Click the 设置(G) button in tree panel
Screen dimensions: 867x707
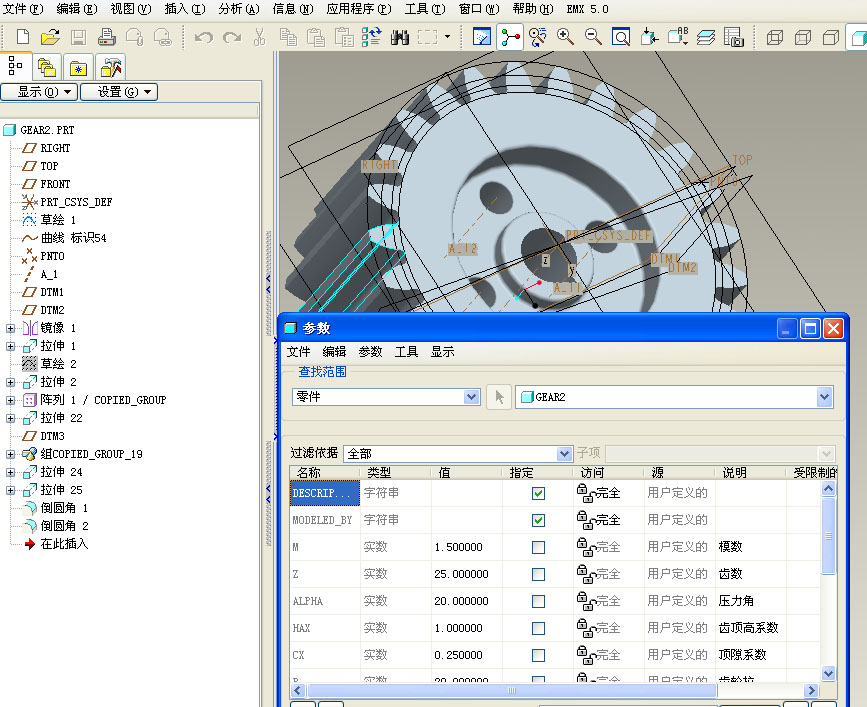click(x=119, y=92)
